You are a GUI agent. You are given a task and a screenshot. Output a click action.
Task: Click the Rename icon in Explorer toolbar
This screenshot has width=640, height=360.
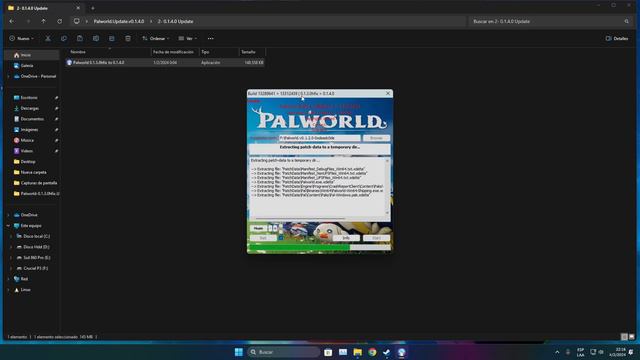pyautogui.click(x=96, y=38)
